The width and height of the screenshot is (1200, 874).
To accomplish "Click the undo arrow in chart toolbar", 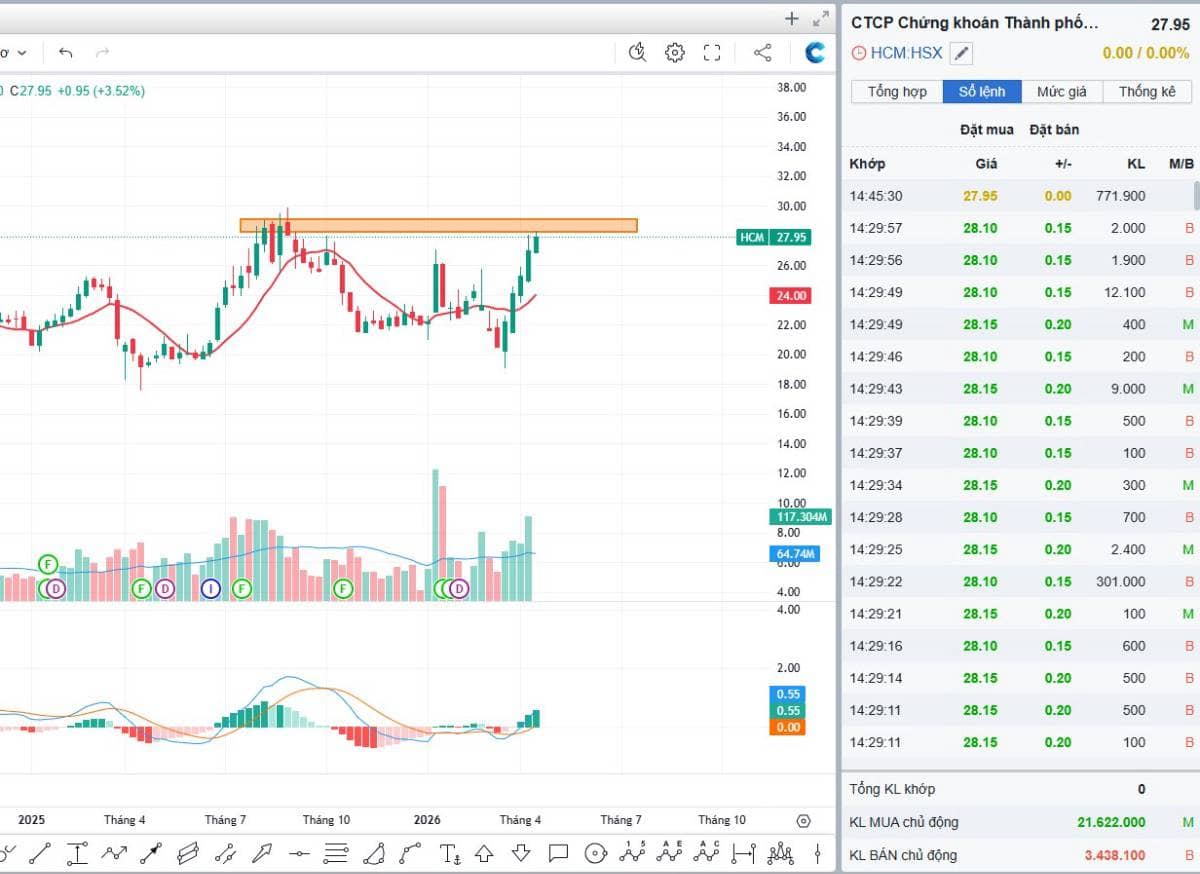I will coord(66,53).
